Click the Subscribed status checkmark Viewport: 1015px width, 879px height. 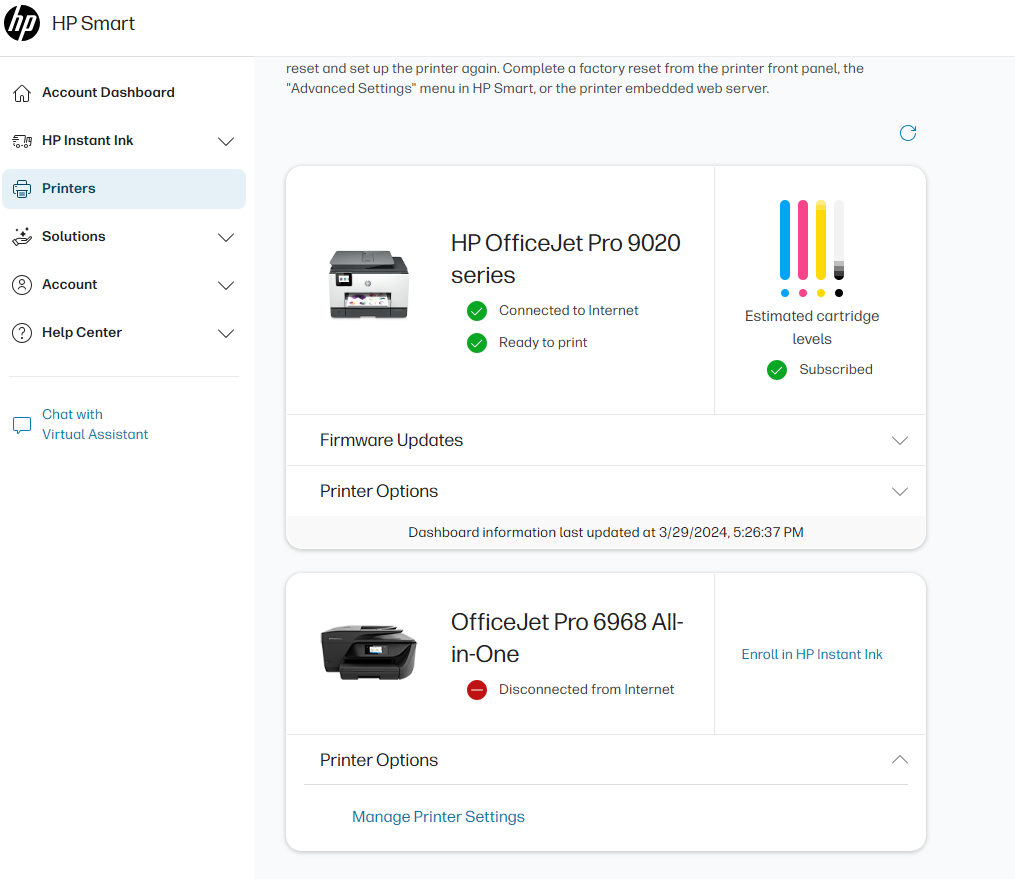point(777,370)
